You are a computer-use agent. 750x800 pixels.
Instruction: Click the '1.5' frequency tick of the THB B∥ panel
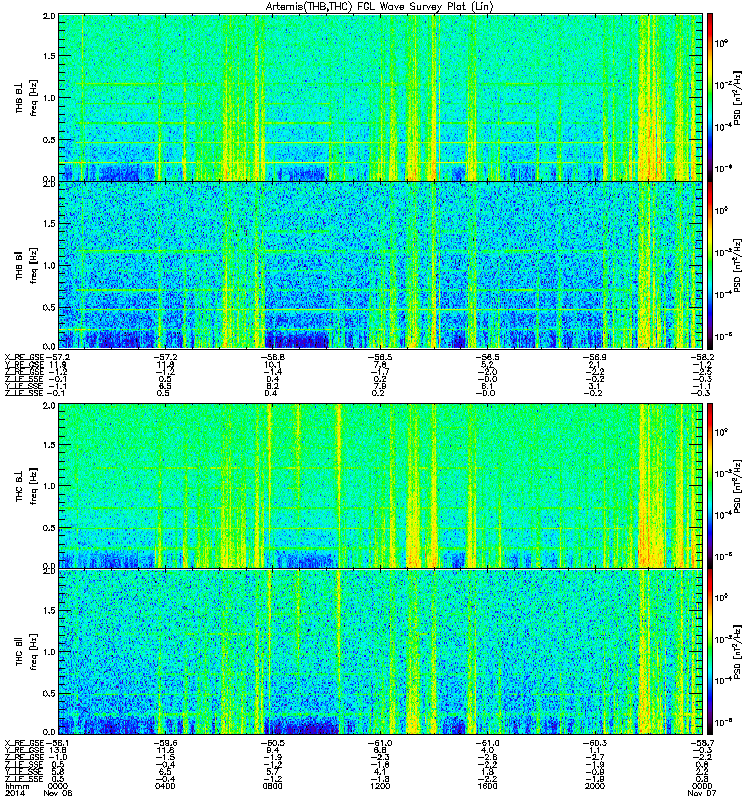pyautogui.click(x=49, y=223)
